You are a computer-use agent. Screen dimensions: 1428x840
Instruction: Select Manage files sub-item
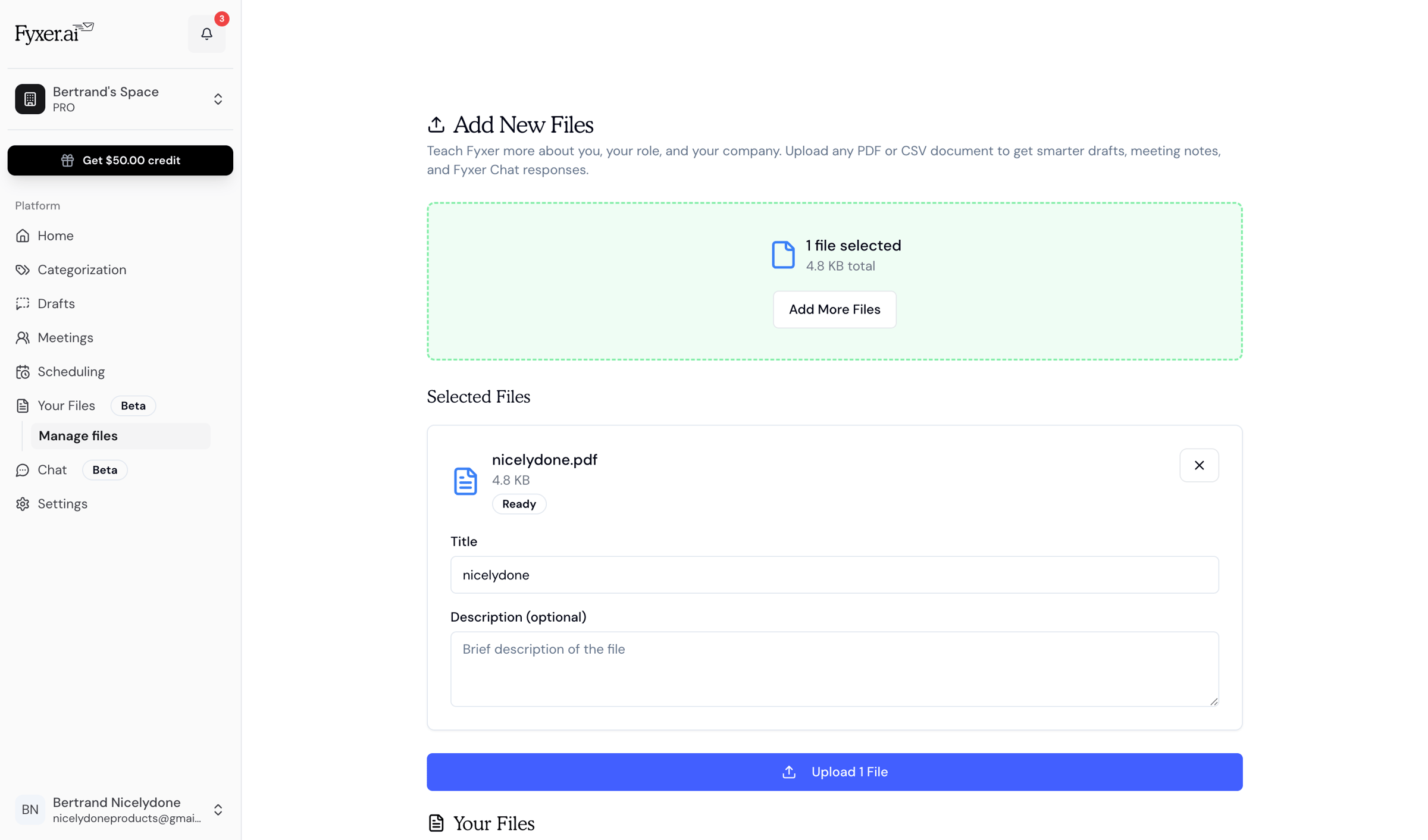(x=121, y=435)
